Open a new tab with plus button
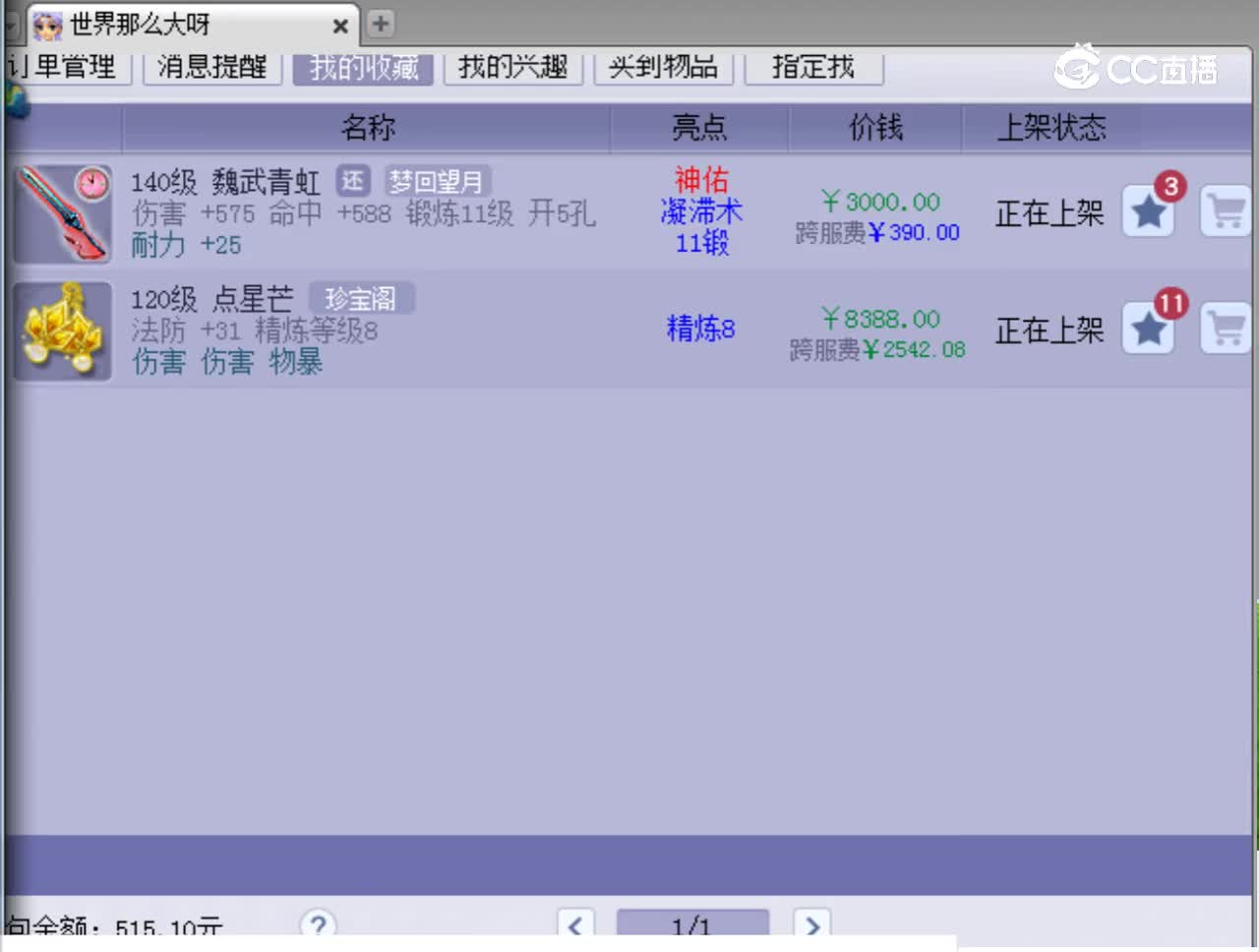Image resolution: width=1259 pixels, height=952 pixels. pos(381,24)
